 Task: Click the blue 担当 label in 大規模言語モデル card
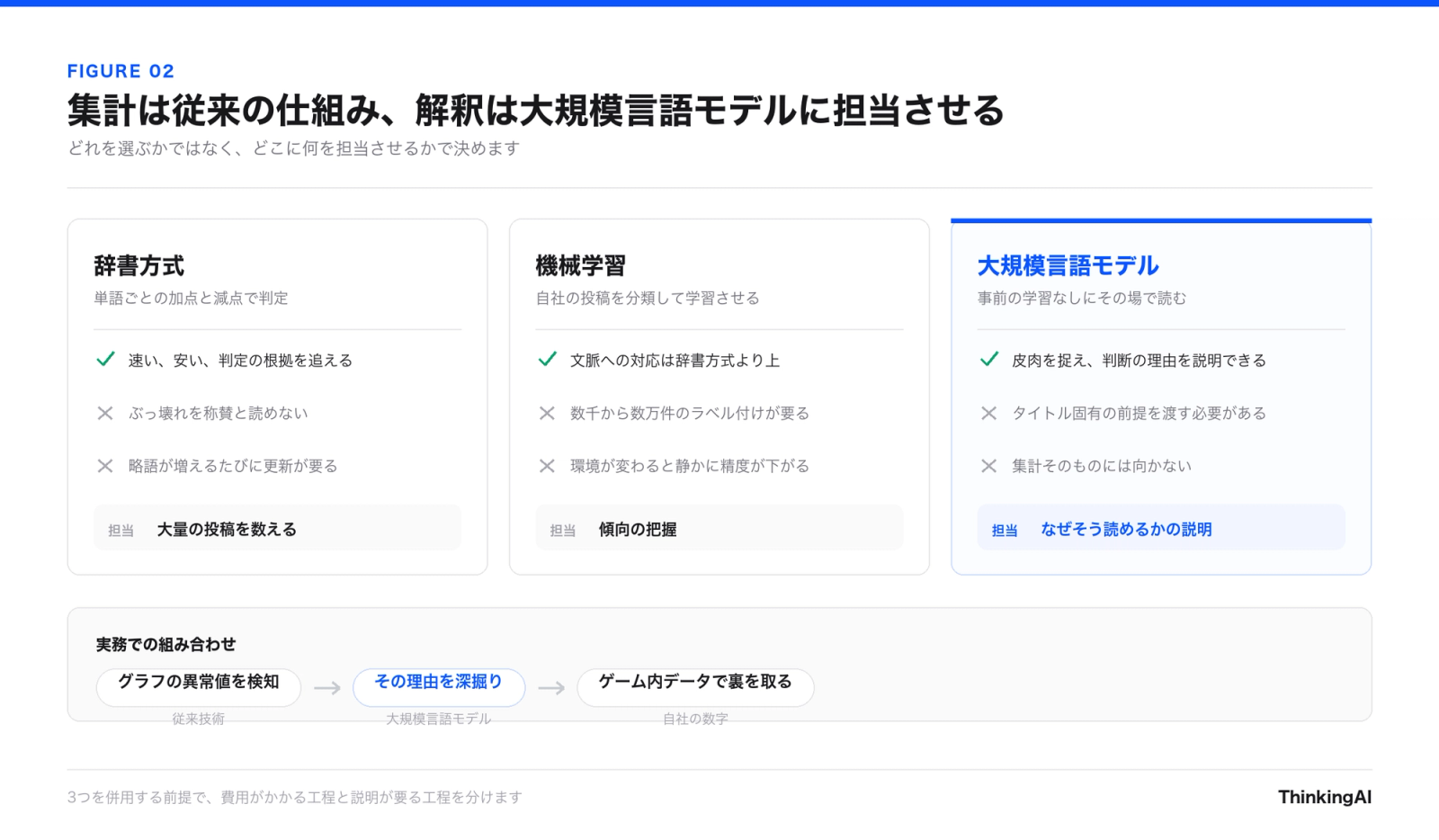(x=1005, y=531)
